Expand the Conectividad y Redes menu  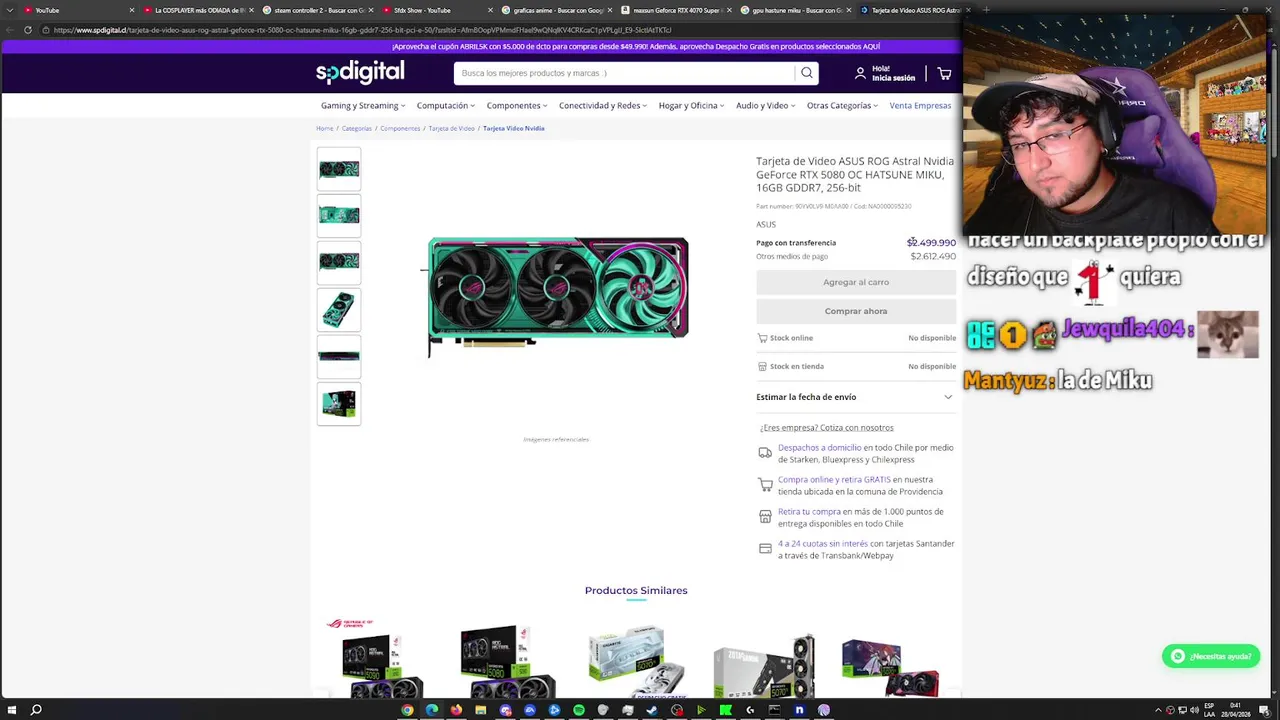[603, 105]
